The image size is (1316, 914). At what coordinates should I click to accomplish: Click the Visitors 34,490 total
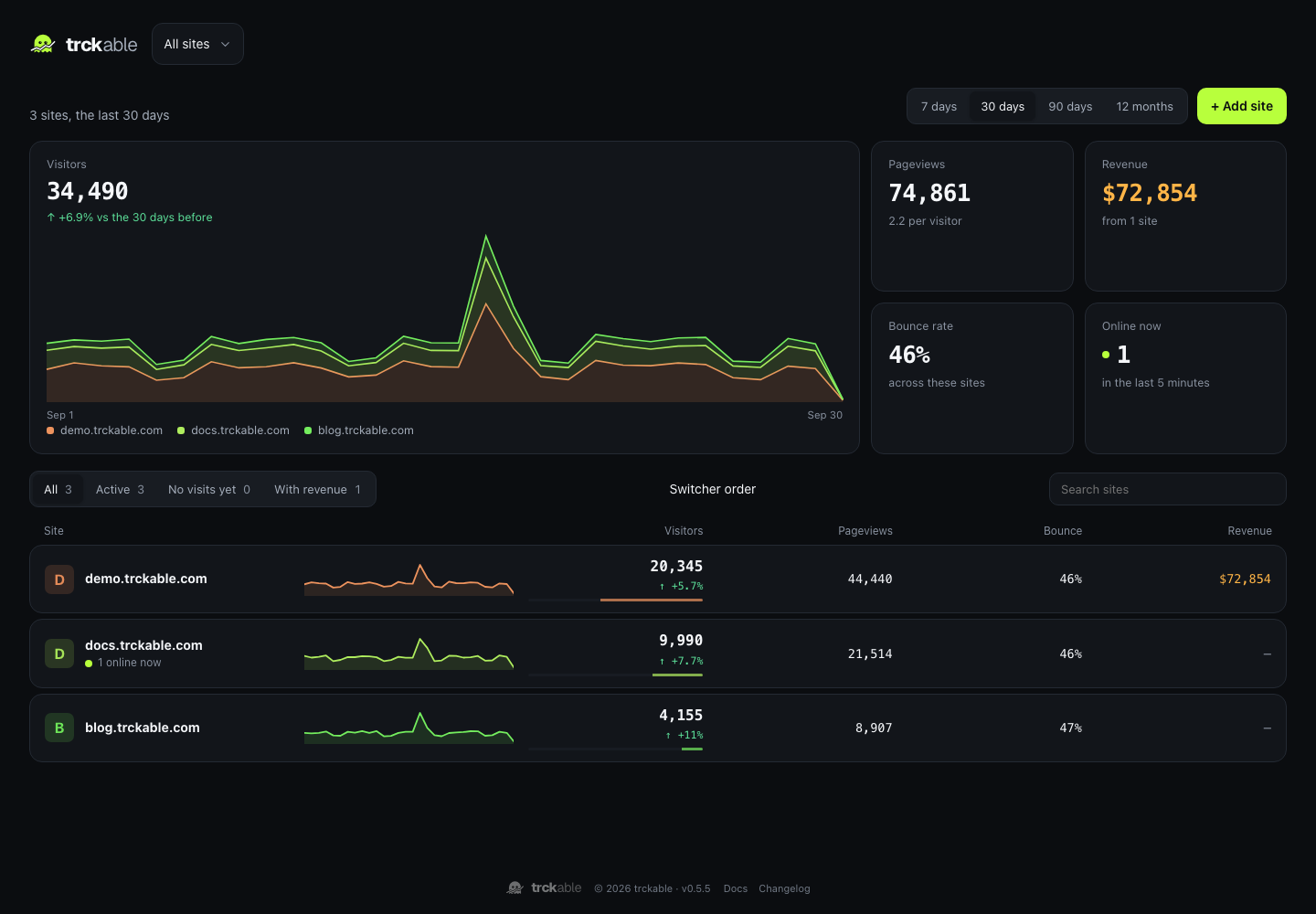pos(88,191)
